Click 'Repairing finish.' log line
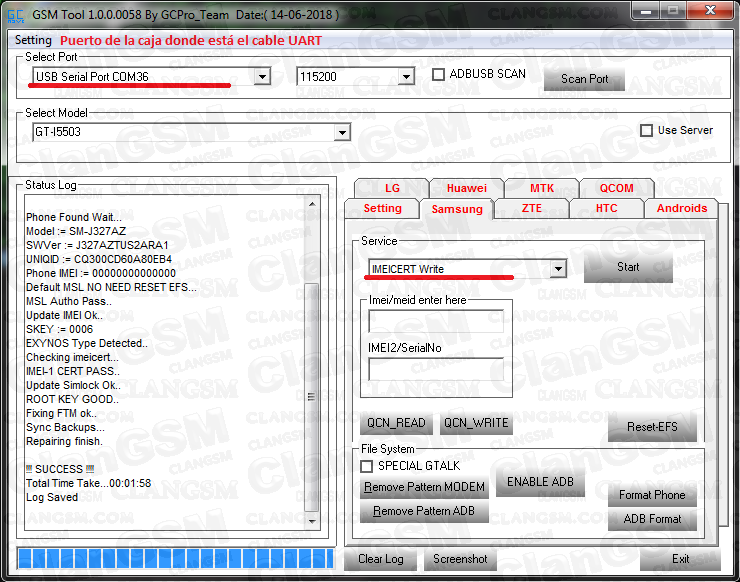This screenshot has width=740, height=582. click(64, 441)
